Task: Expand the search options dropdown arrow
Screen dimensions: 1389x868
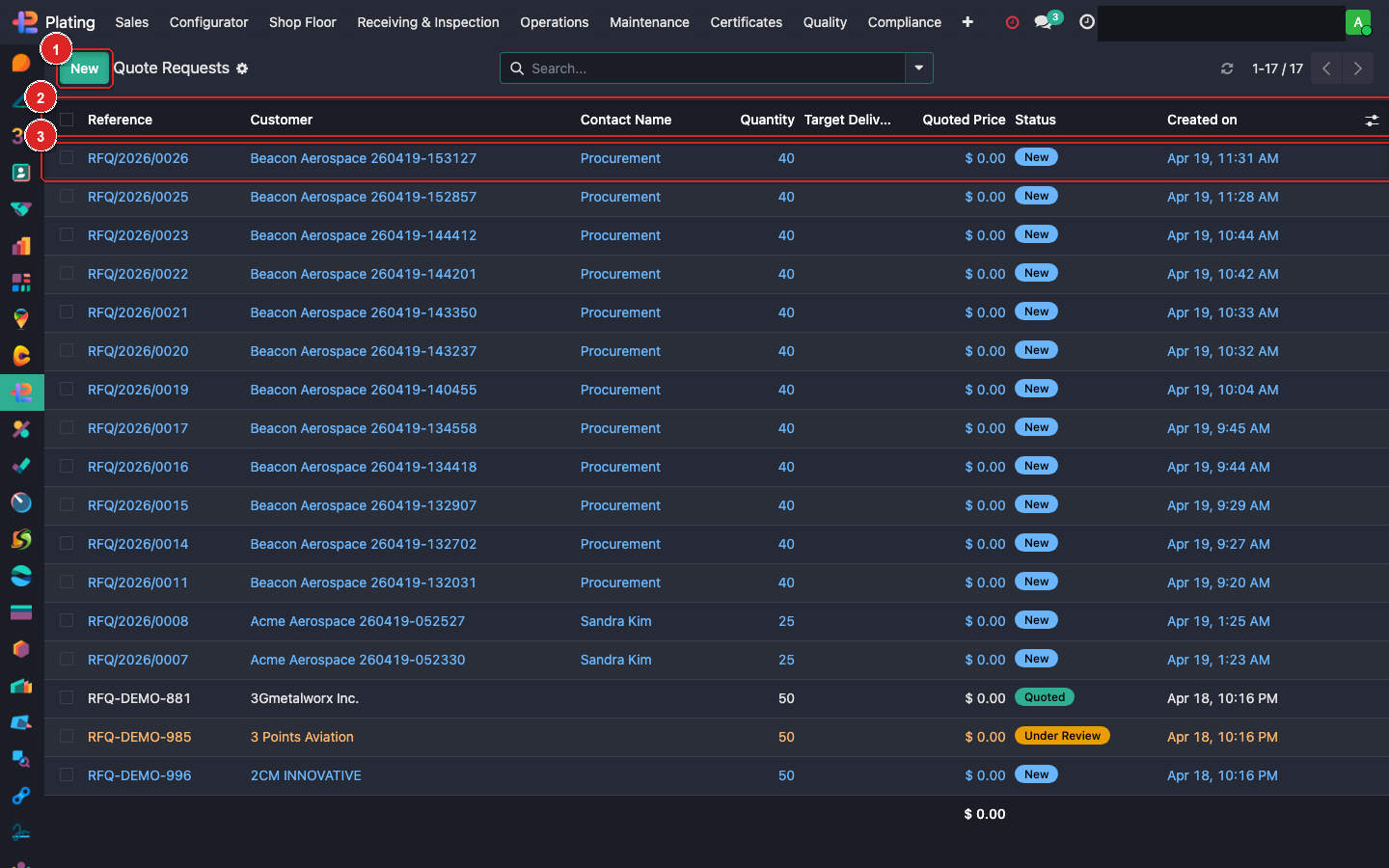Action: pyautogui.click(x=918, y=68)
